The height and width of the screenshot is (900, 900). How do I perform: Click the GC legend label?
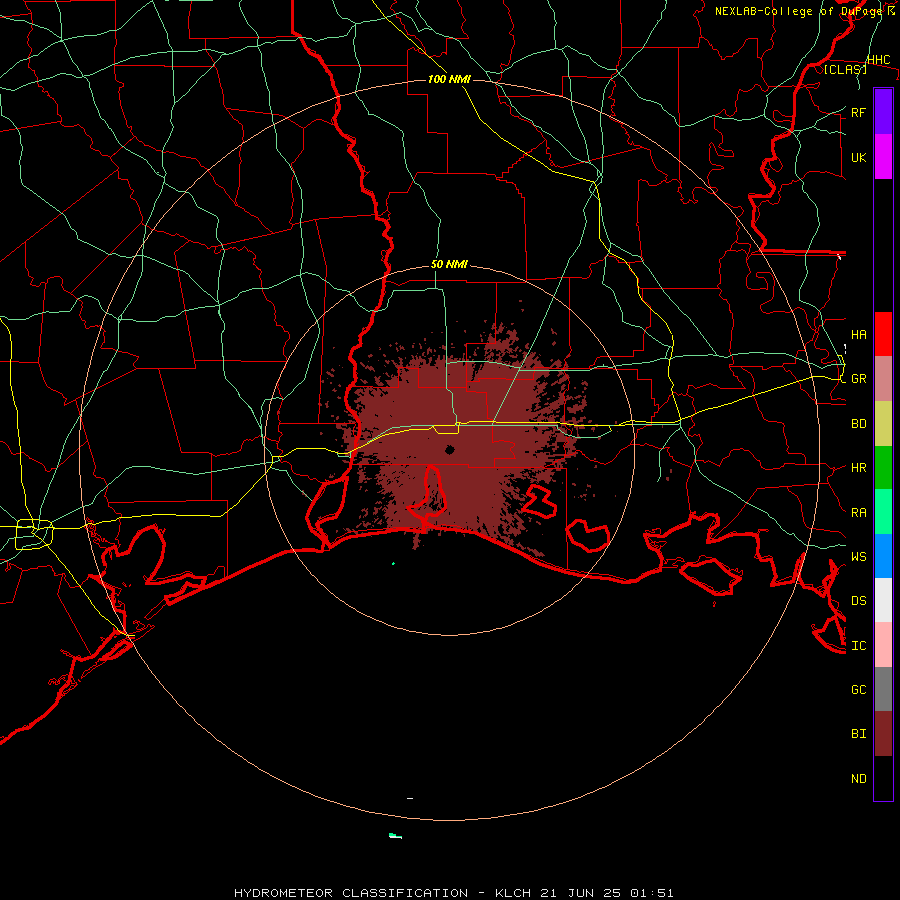pyautogui.click(x=858, y=689)
